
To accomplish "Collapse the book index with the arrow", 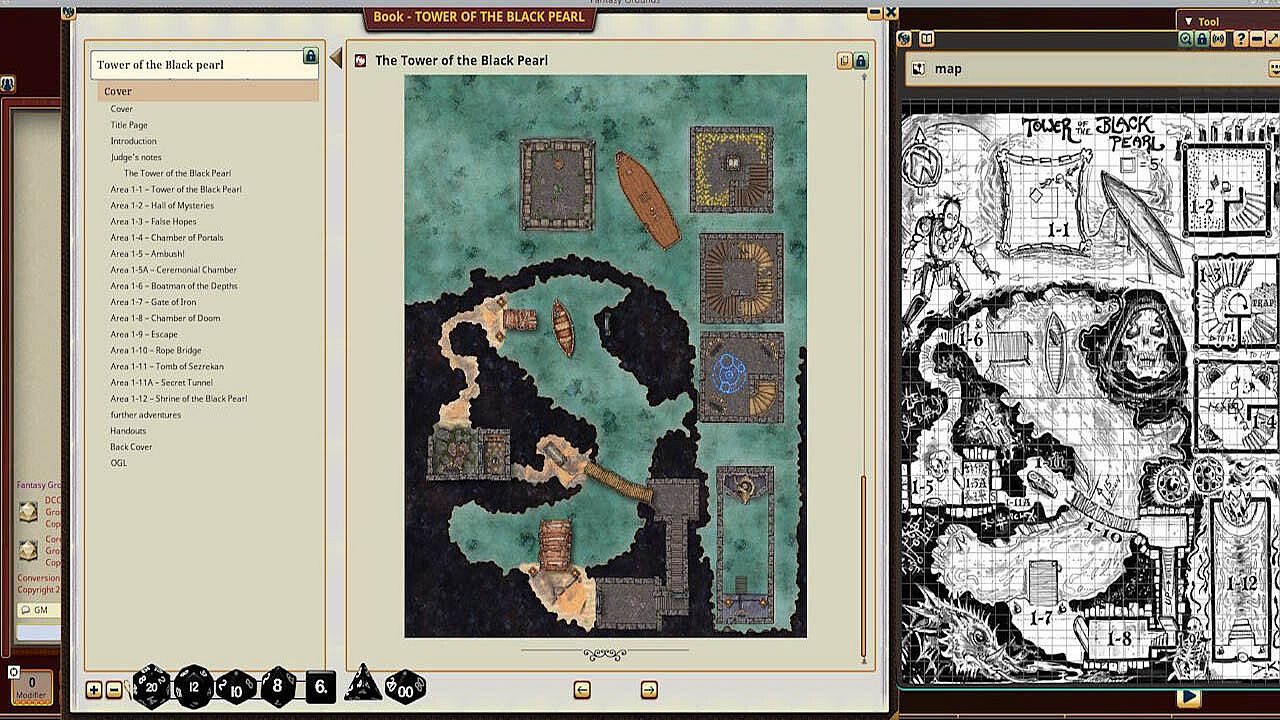I will pyautogui.click(x=336, y=58).
